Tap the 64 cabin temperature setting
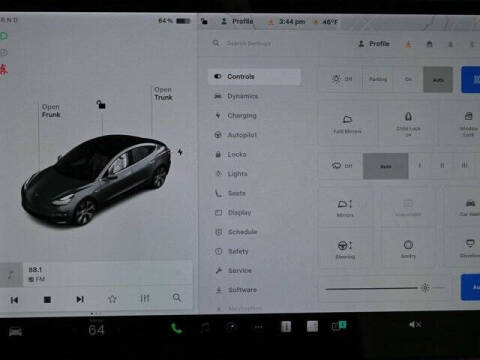480x360 pixels. 96,330
